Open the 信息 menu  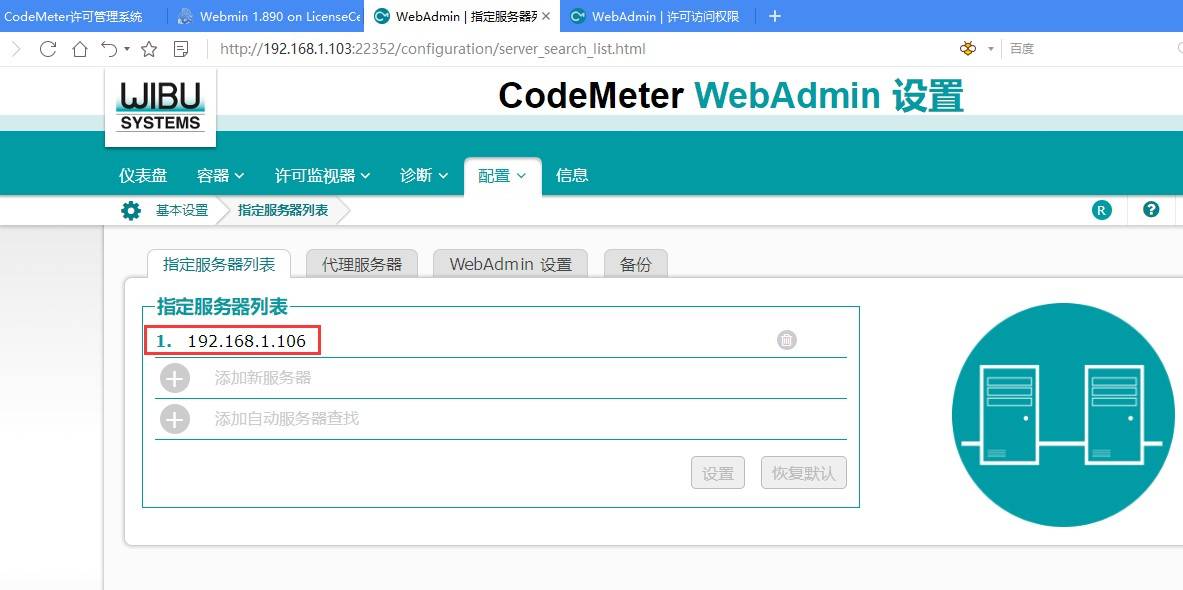pos(572,176)
